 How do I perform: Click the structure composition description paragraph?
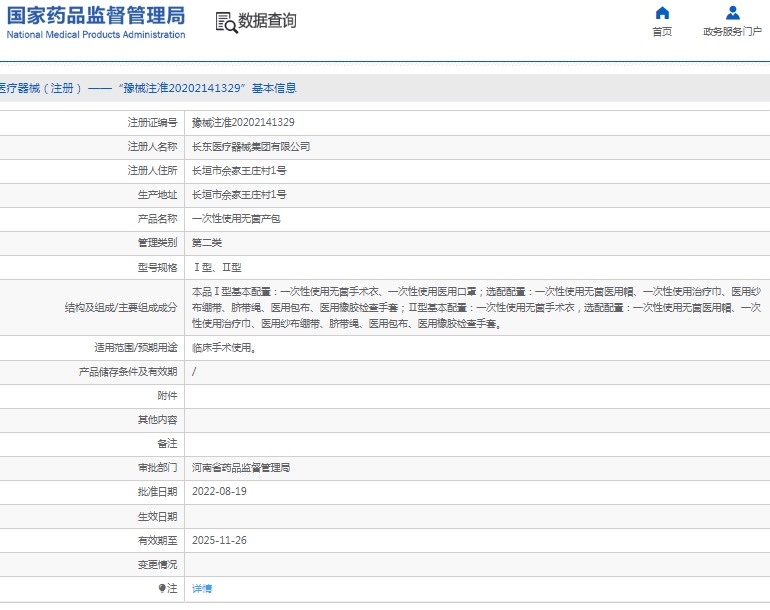coord(476,307)
